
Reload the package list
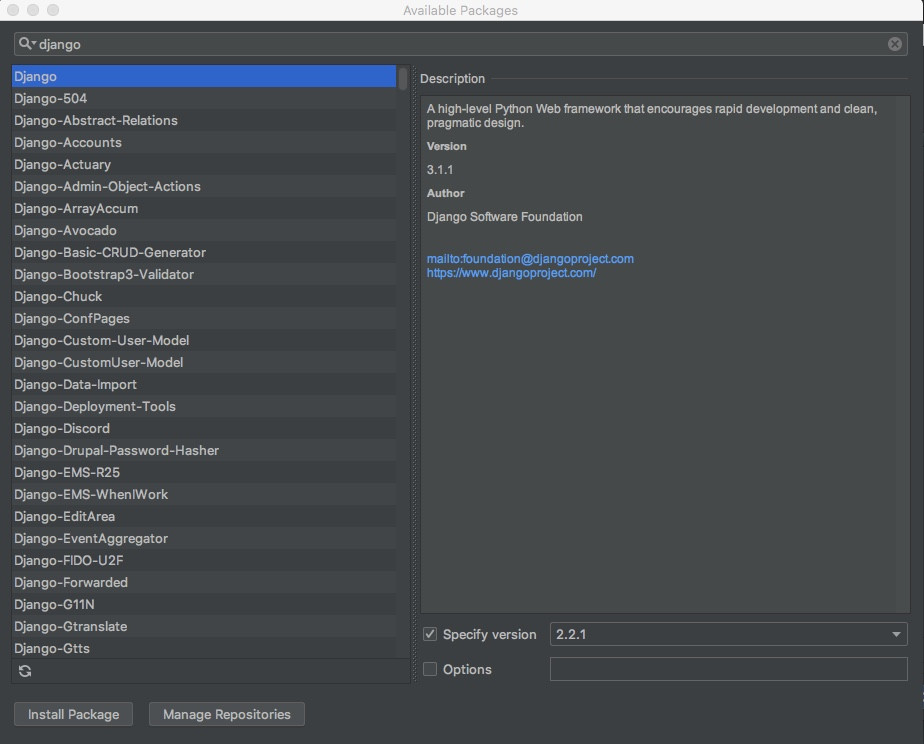25,671
